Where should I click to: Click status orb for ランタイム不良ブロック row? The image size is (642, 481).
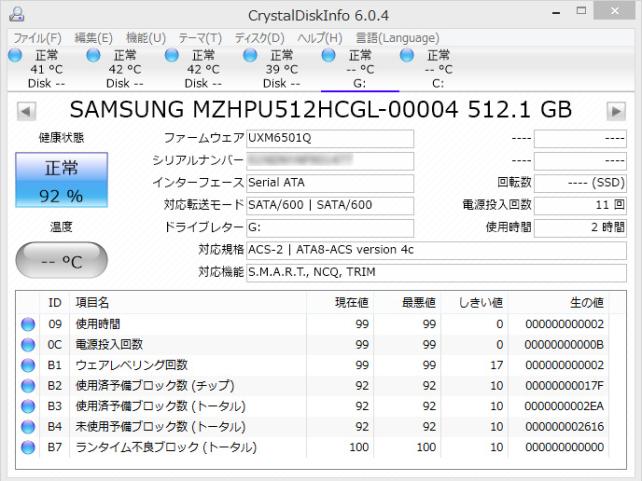click(28, 446)
